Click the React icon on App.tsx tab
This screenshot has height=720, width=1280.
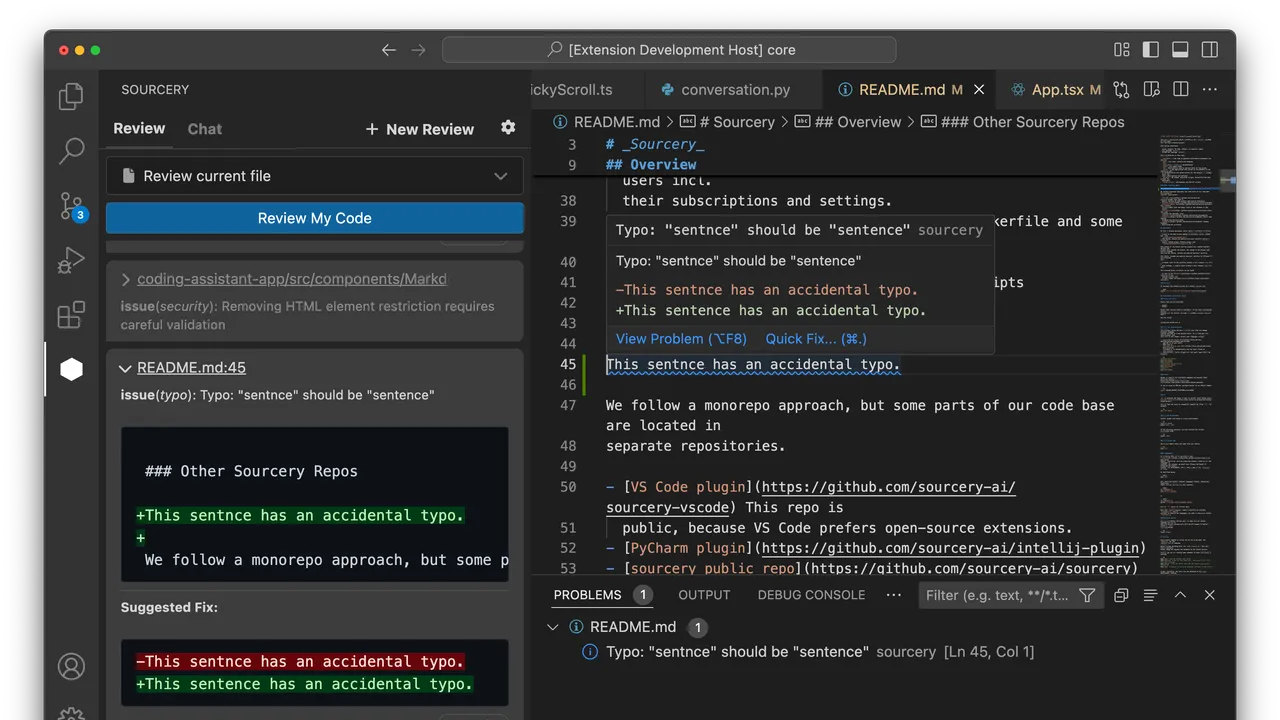(1018, 89)
